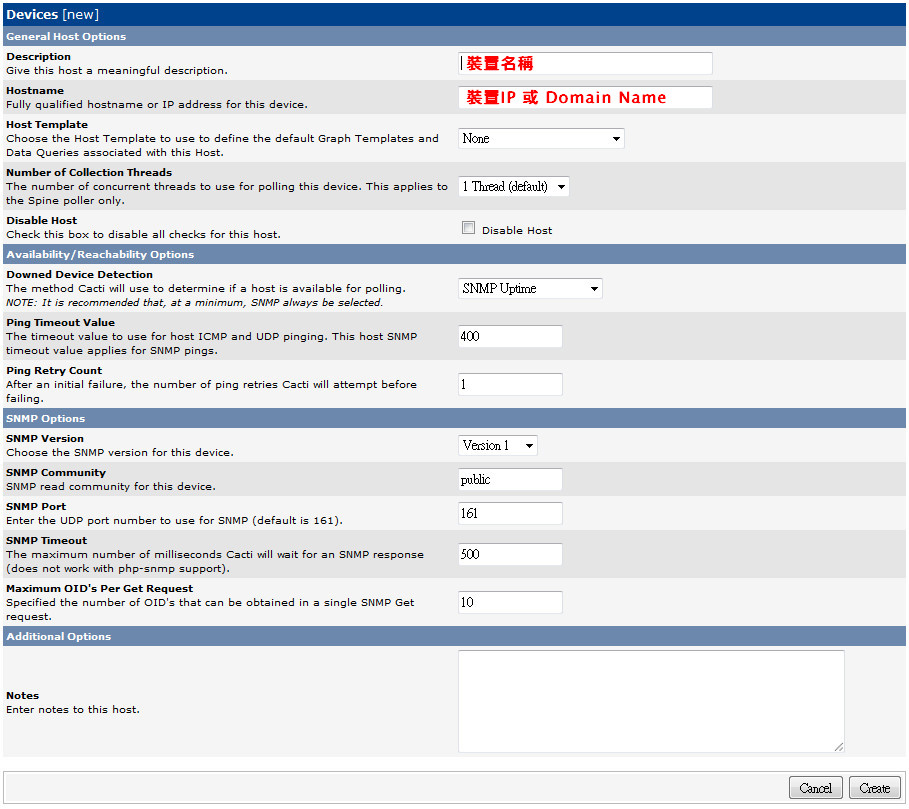Open the Number of Collection Threads dropdown
The image size is (909, 809).
click(514, 187)
